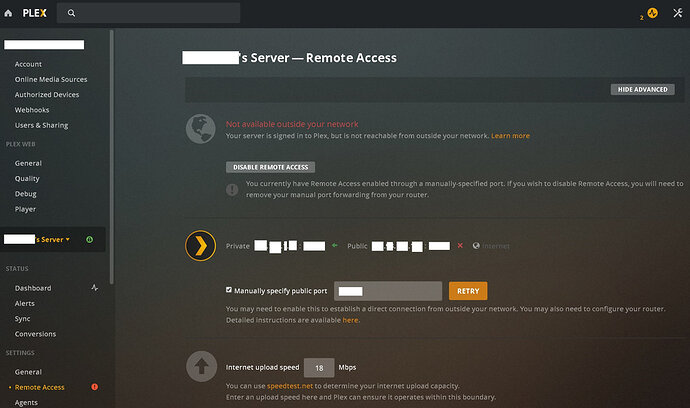Open detailed instructions 'here' link
Viewport: 690px width, 408px height.
point(350,320)
